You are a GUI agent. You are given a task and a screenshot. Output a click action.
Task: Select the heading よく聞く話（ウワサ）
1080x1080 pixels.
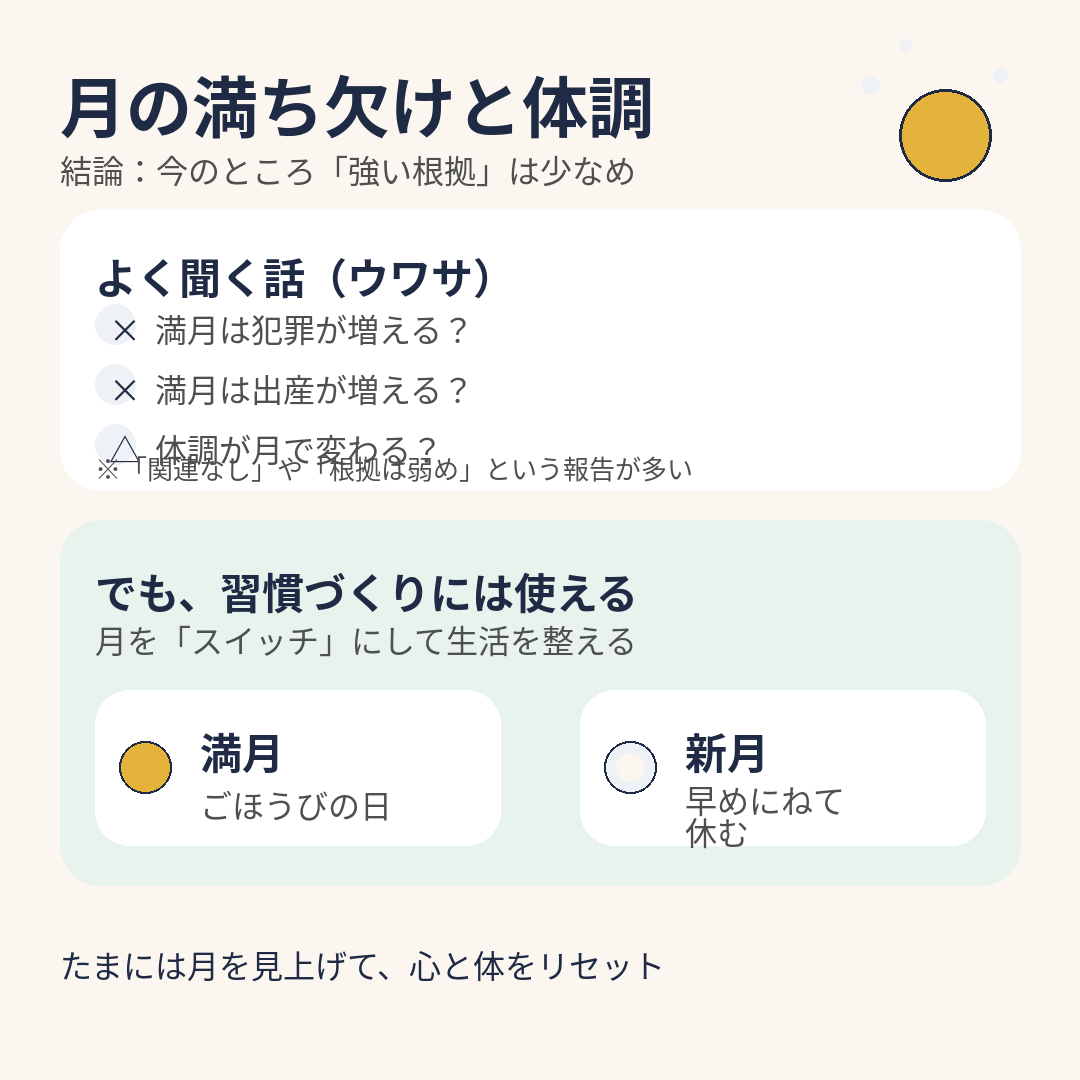tap(297, 279)
